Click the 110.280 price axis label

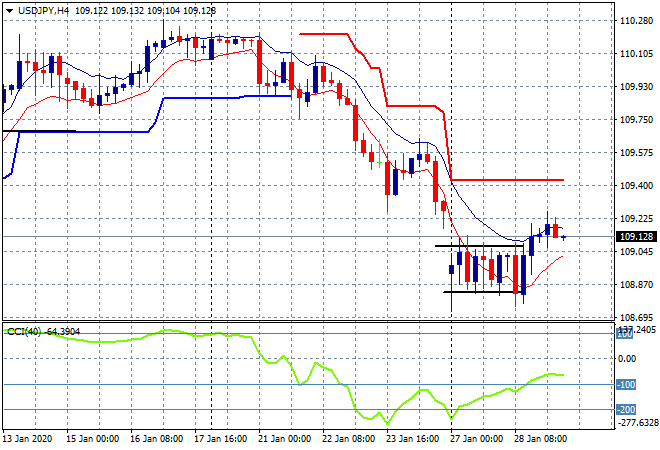(636, 21)
